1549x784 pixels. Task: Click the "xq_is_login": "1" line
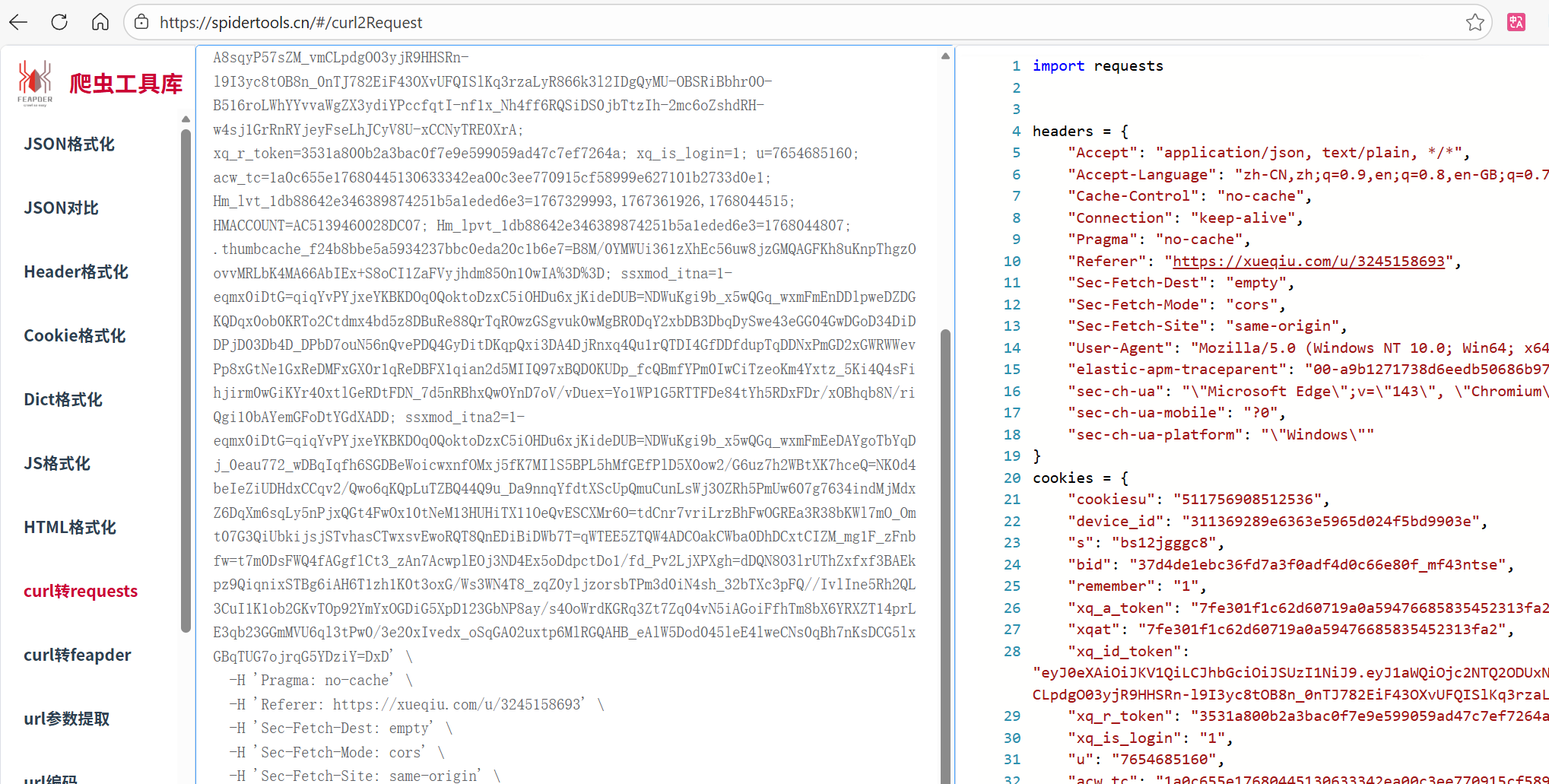(x=1150, y=738)
